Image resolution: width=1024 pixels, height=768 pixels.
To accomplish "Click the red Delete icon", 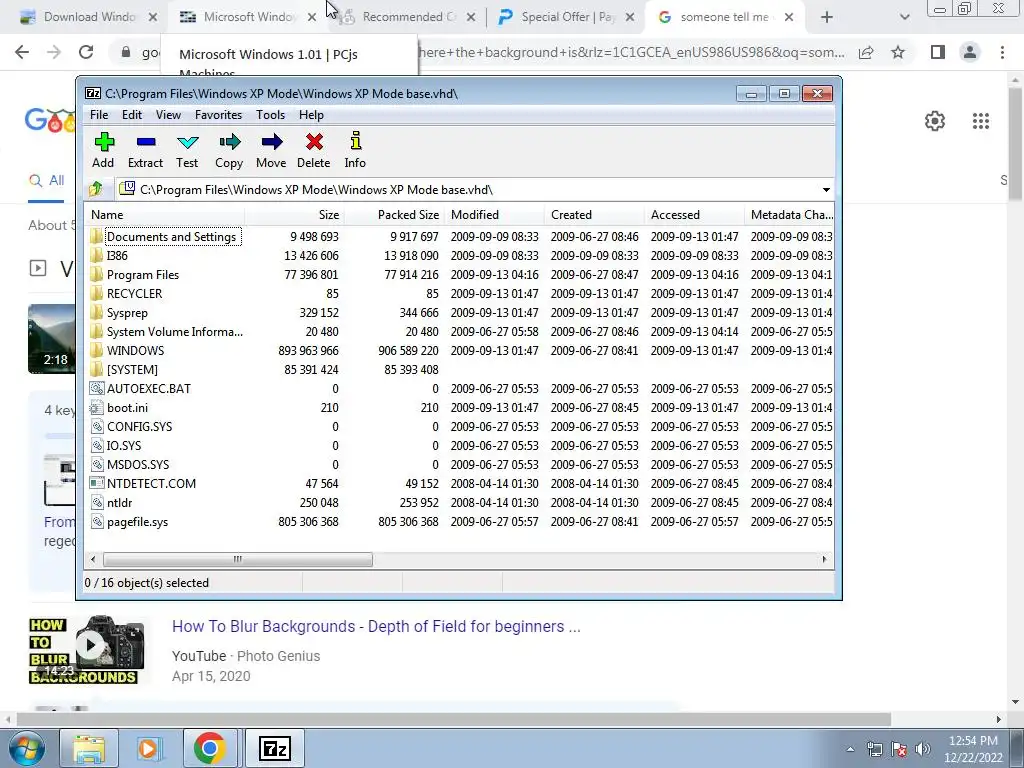I will [x=314, y=142].
